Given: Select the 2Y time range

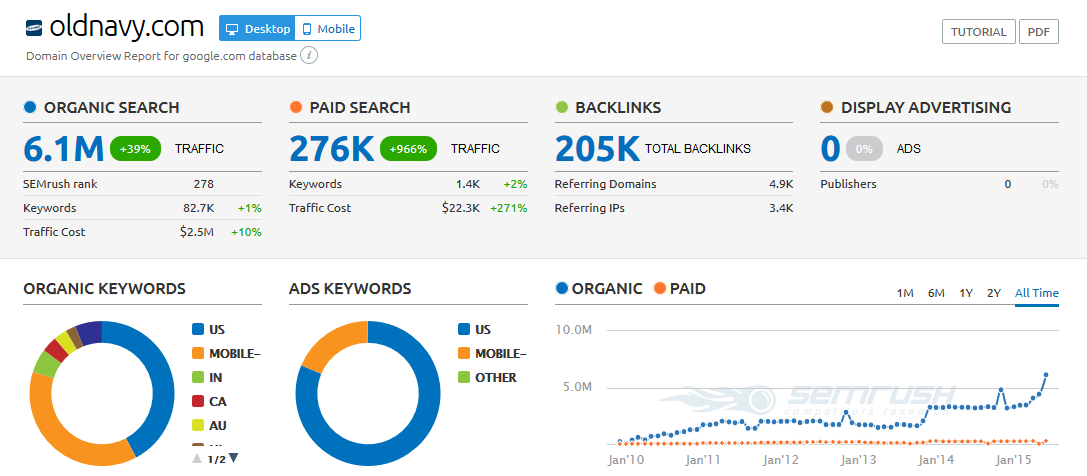Looking at the screenshot, I should click(993, 292).
